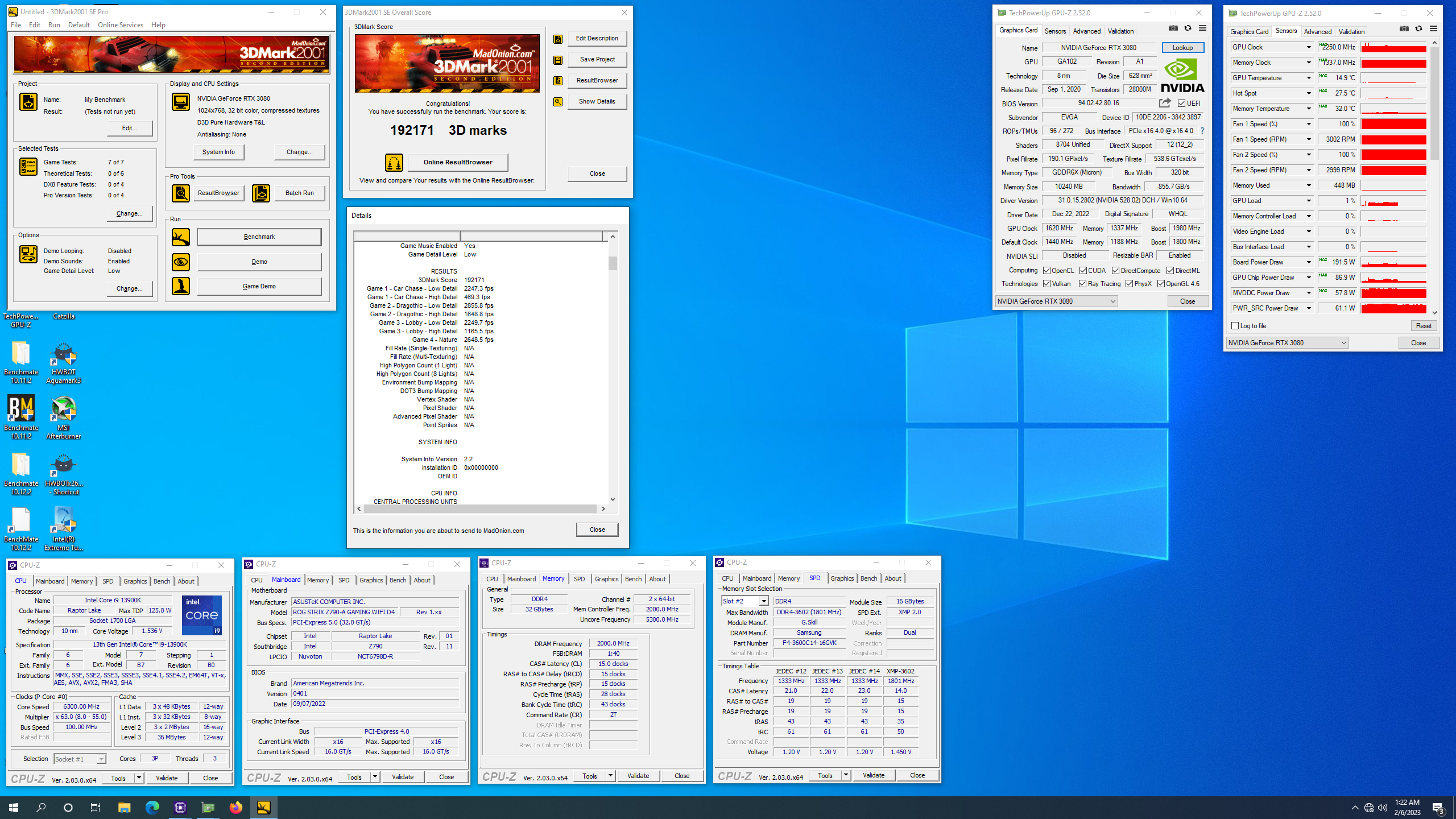Click the Batch Run icon in Pro Tools
The height and width of the screenshot is (819, 1456).
click(x=261, y=193)
